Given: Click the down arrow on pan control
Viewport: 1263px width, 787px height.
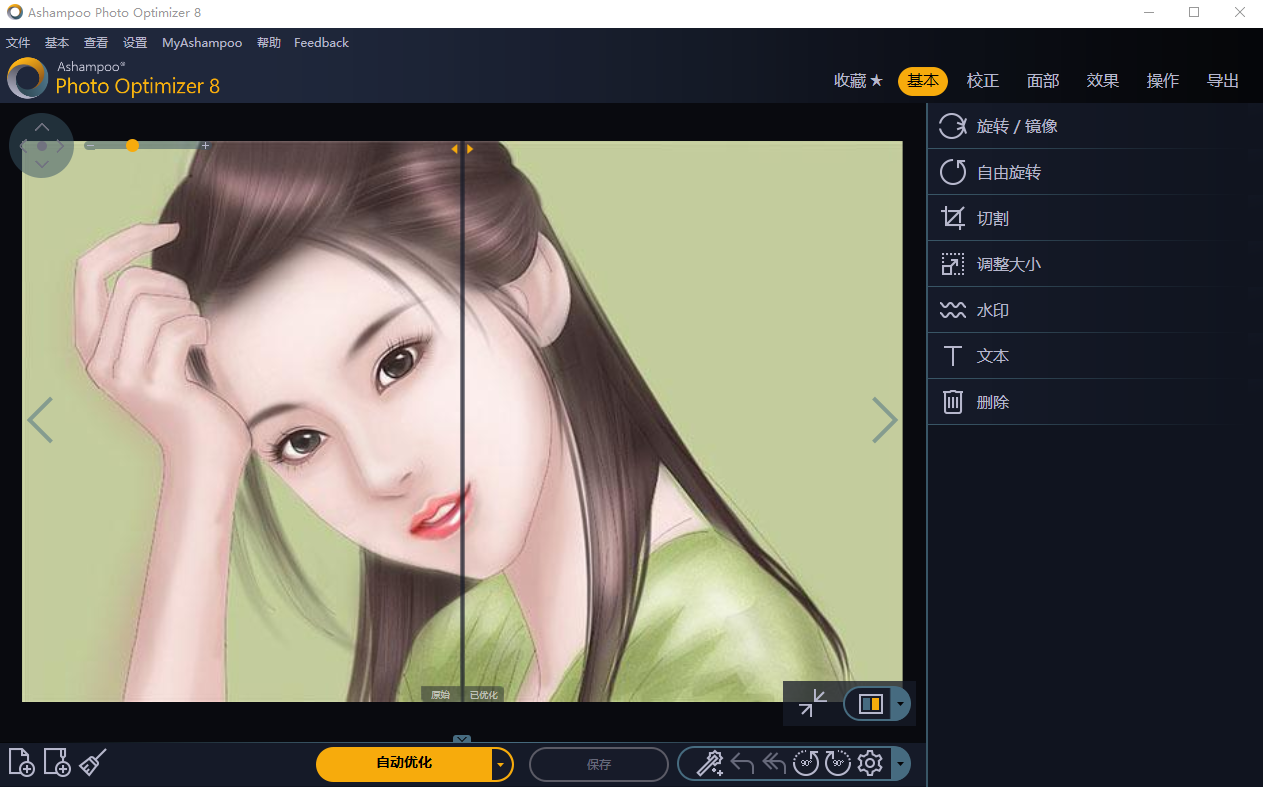Looking at the screenshot, I should [42, 164].
